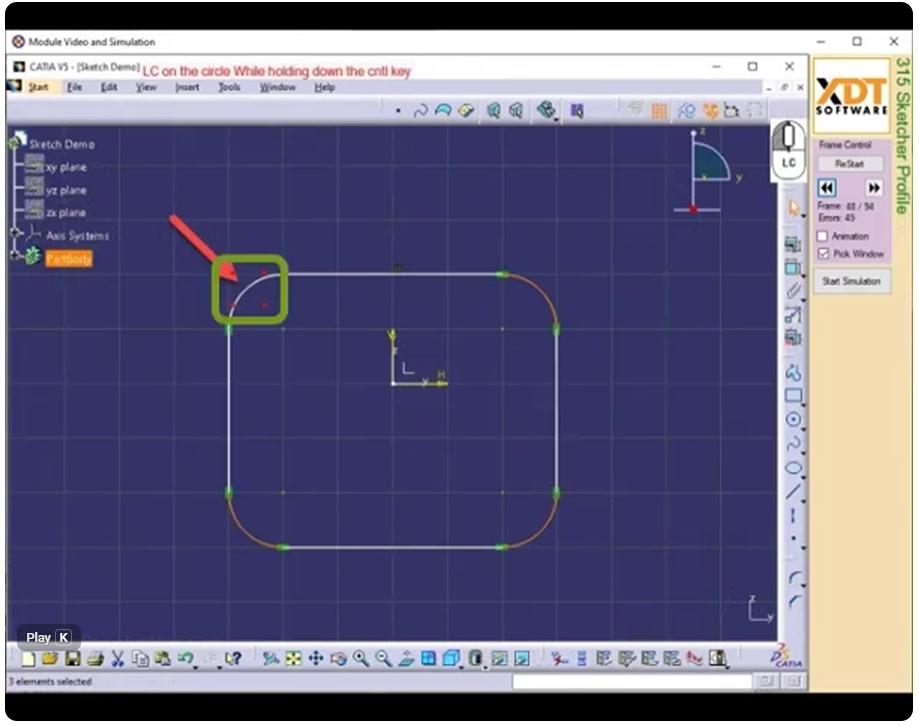
Task: Select the Pan tool icon
Action: [x=316, y=659]
